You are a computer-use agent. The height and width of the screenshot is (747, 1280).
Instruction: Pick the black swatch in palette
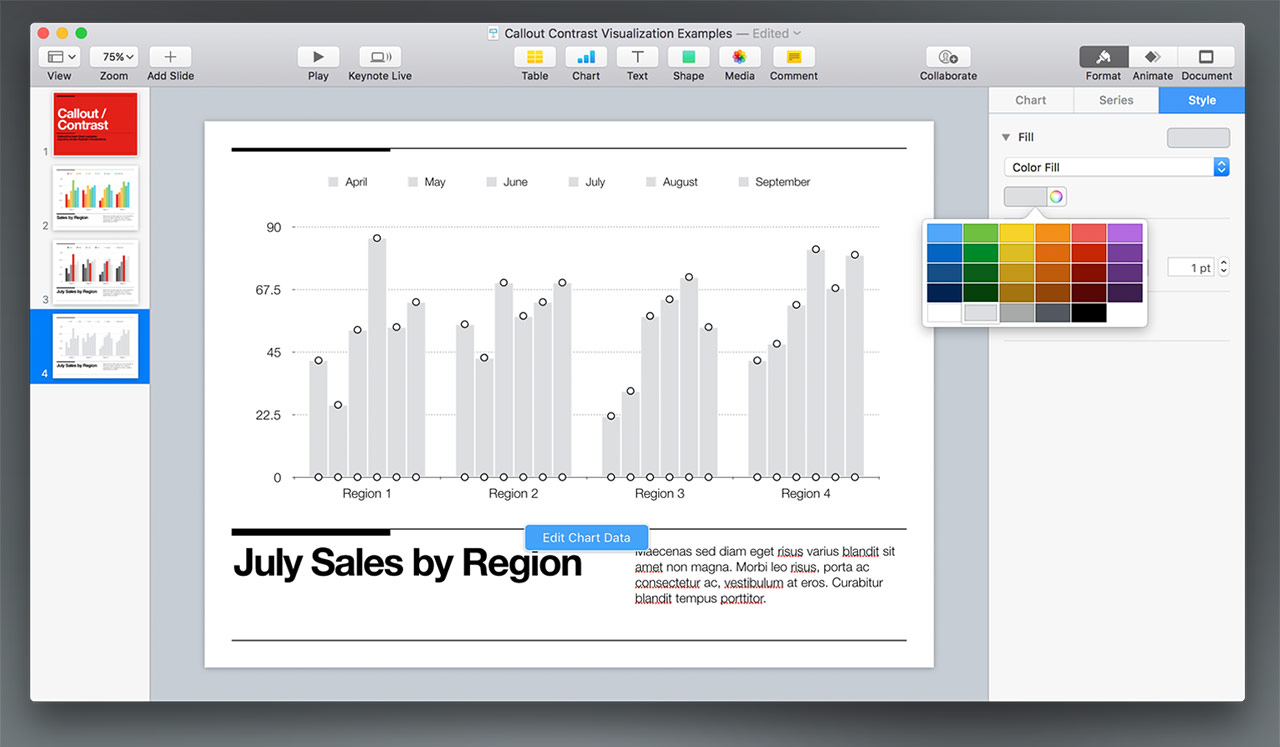(1088, 313)
